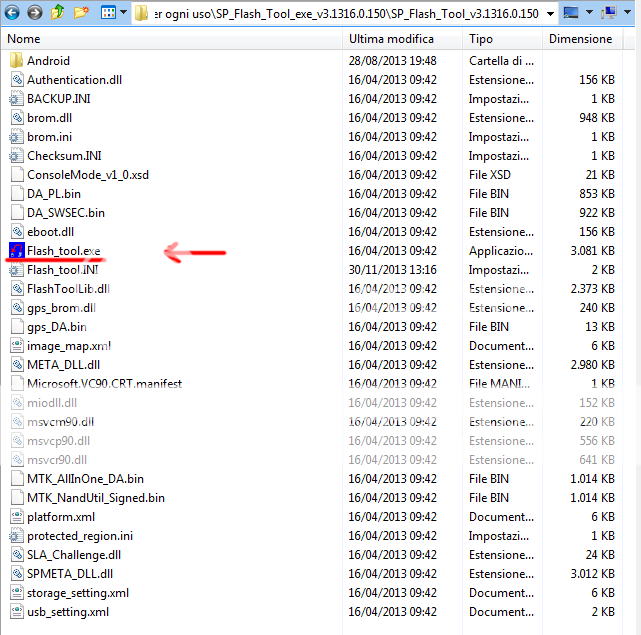Viewport: 641px width, 635px height.
Task: Select the eboot.dll file icon
Action: (x=17, y=232)
